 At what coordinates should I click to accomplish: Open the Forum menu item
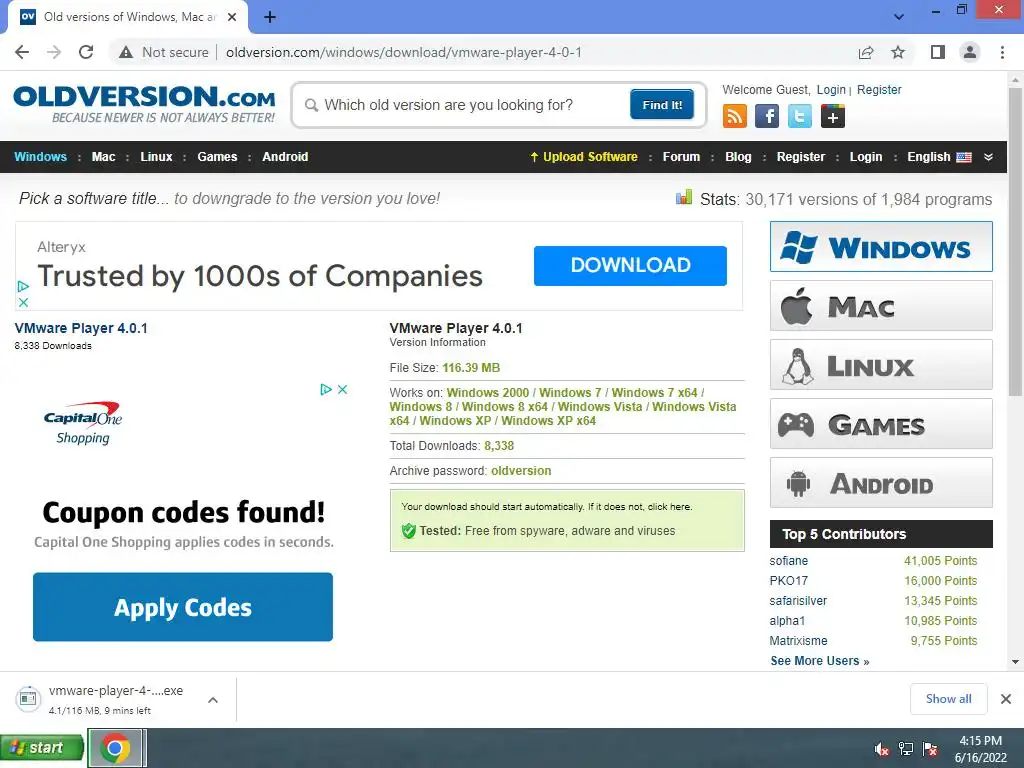pyautogui.click(x=681, y=157)
